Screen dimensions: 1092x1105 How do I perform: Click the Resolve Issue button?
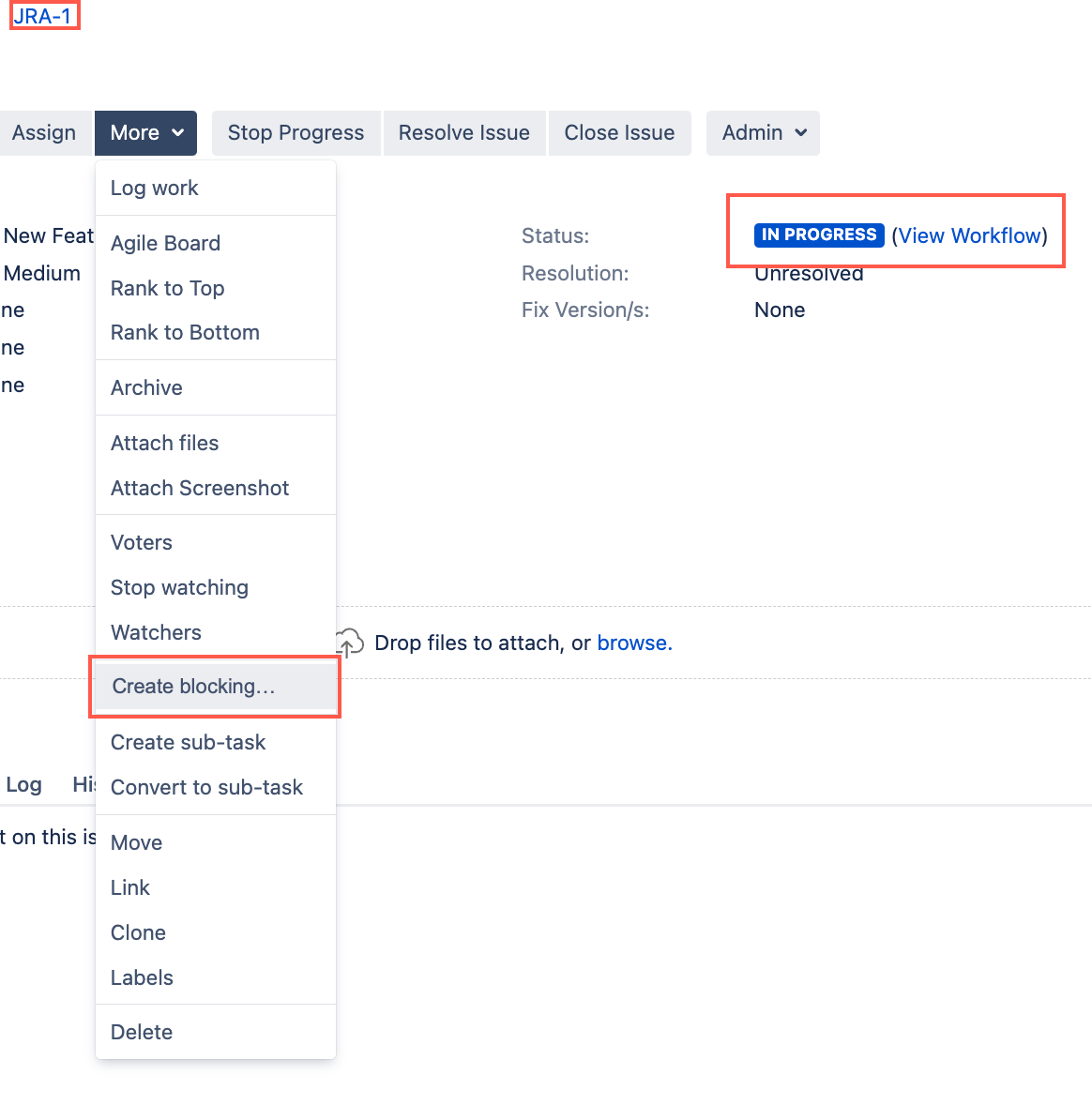point(463,132)
